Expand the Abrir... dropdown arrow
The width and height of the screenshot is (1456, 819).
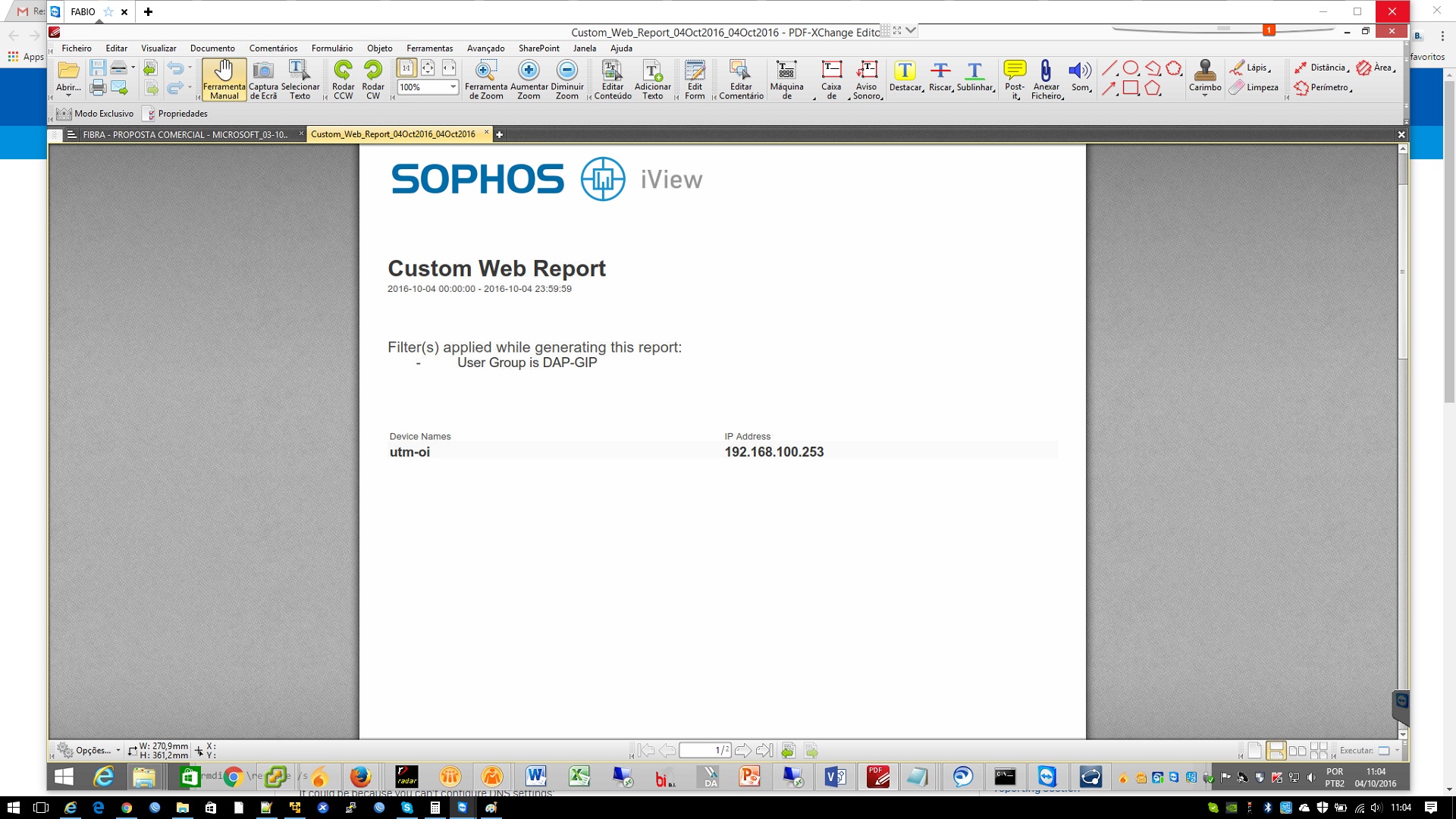point(68,96)
